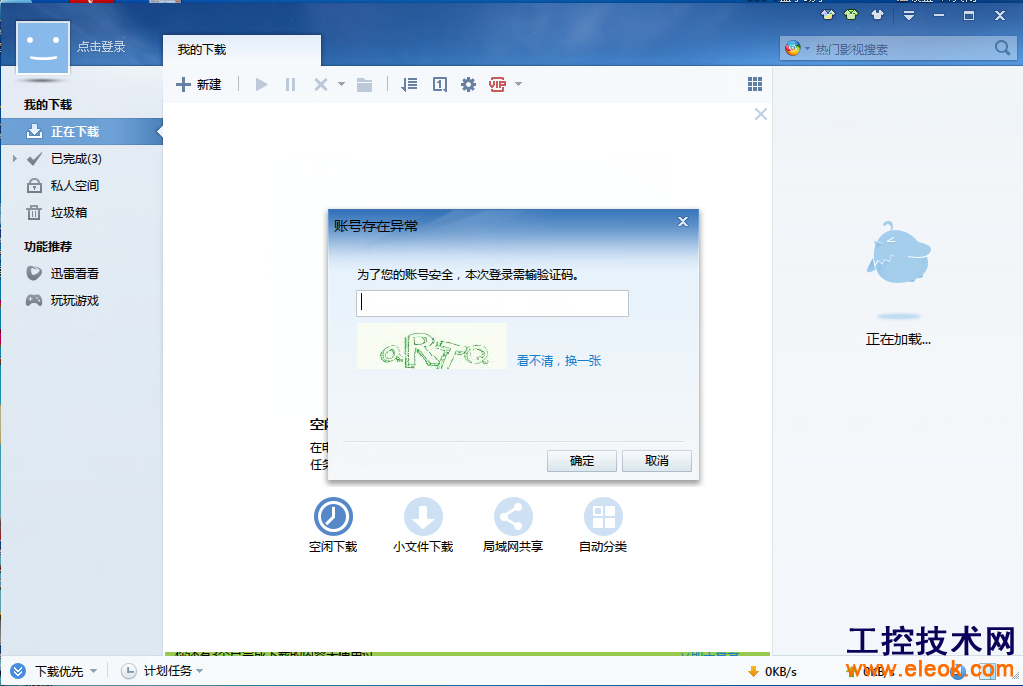Click the 看不清，换一张 link
This screenshot has width=1023, height=686.
559,360
